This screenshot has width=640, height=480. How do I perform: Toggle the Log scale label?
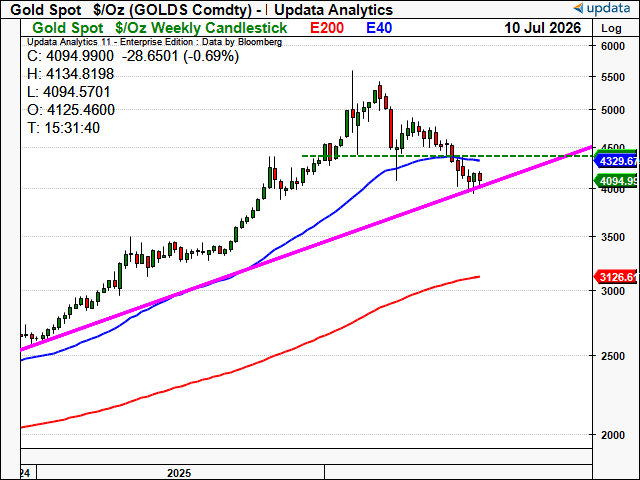tap(611, 29)
